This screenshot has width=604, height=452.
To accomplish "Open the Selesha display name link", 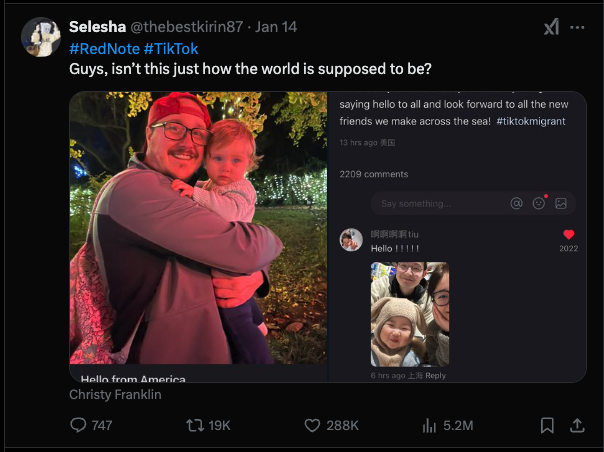I will (x=96, y=27).
